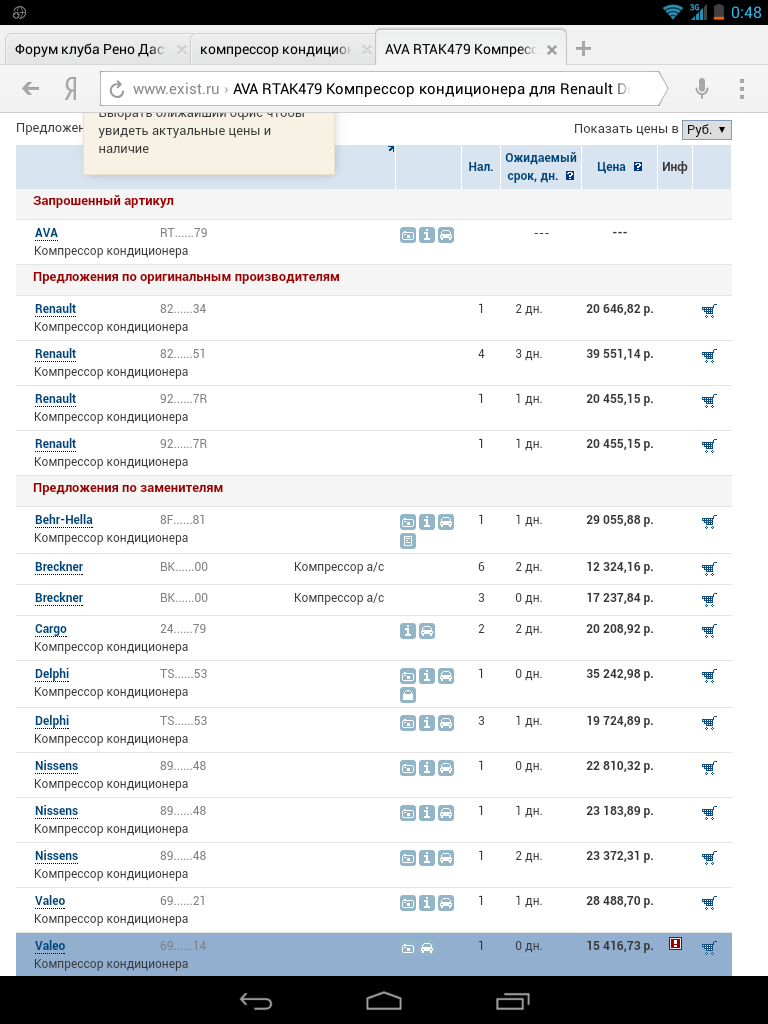This screenshot has height=1024, width=768.
Task: Add Delphi 35 242,98 р. item to cart
Action: tap(709, 675)
